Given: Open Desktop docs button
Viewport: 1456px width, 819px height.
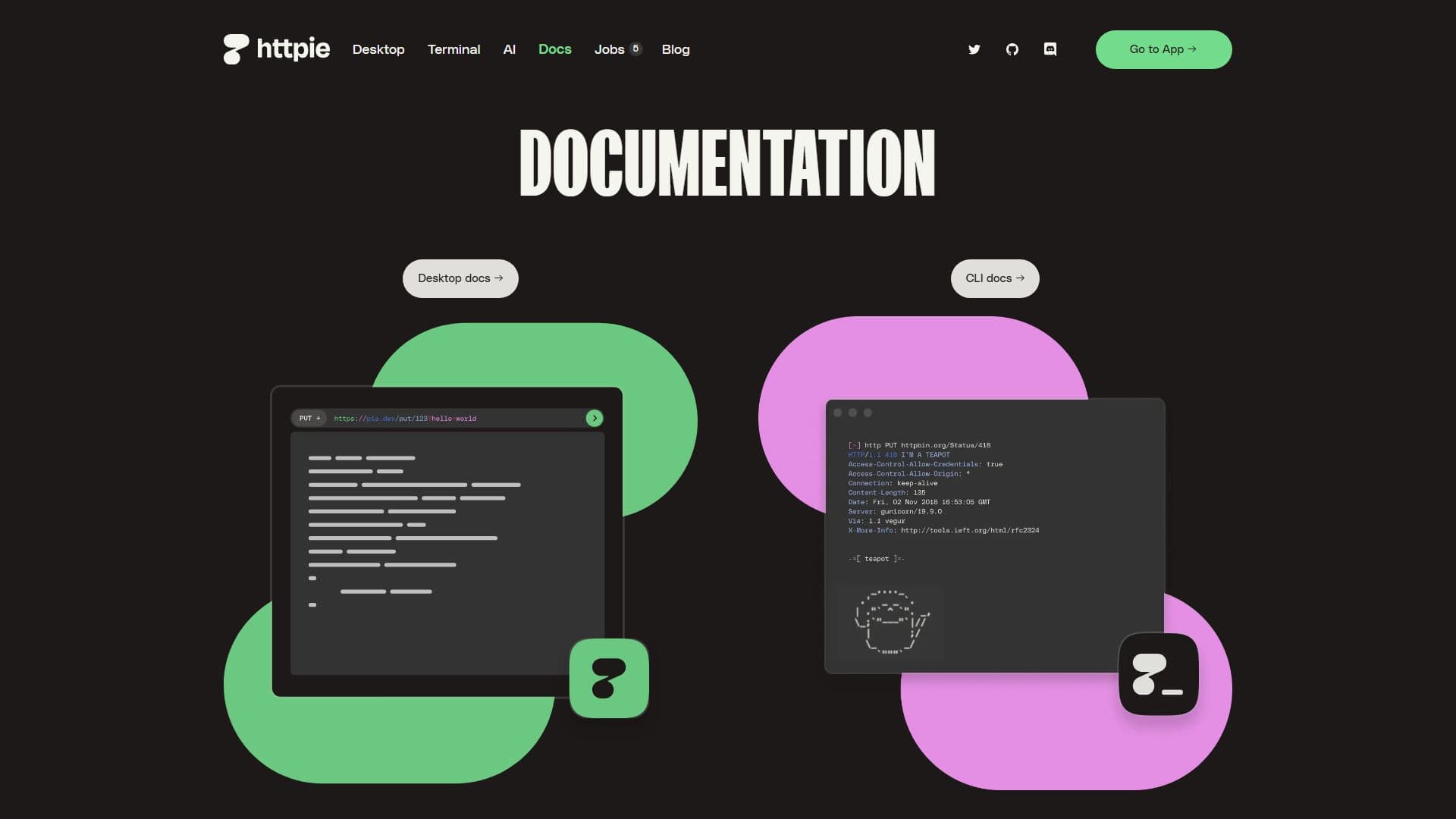Looking at the screenshot, I should click(x=460, y=278).
